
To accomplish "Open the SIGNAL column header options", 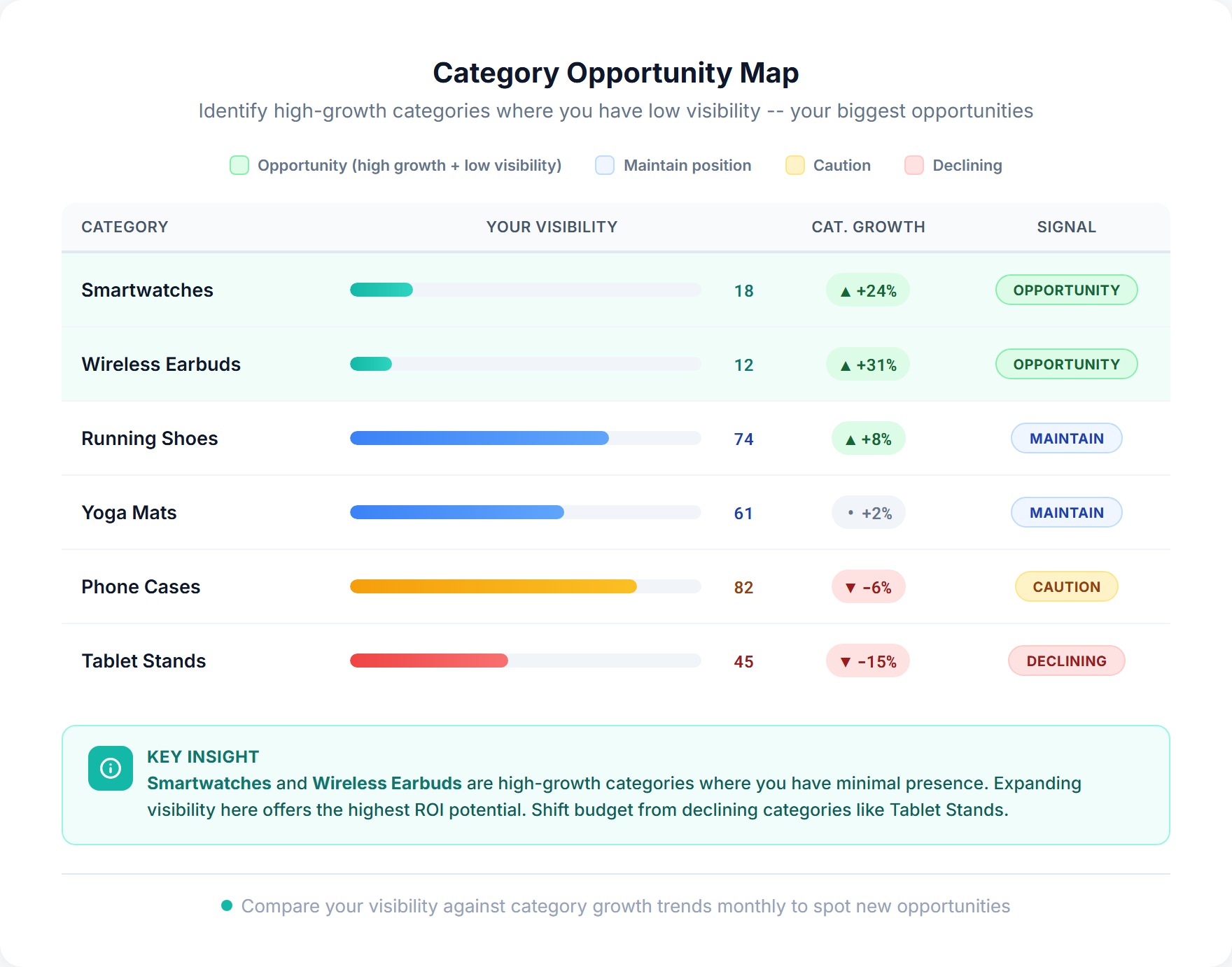I will click(x=1066, y=227).
